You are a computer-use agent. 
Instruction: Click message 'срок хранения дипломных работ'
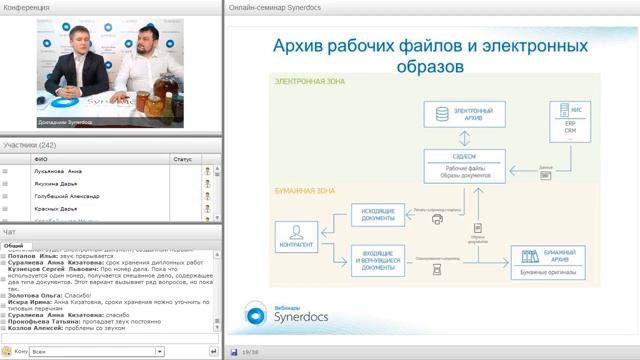(x=105, y=263)
